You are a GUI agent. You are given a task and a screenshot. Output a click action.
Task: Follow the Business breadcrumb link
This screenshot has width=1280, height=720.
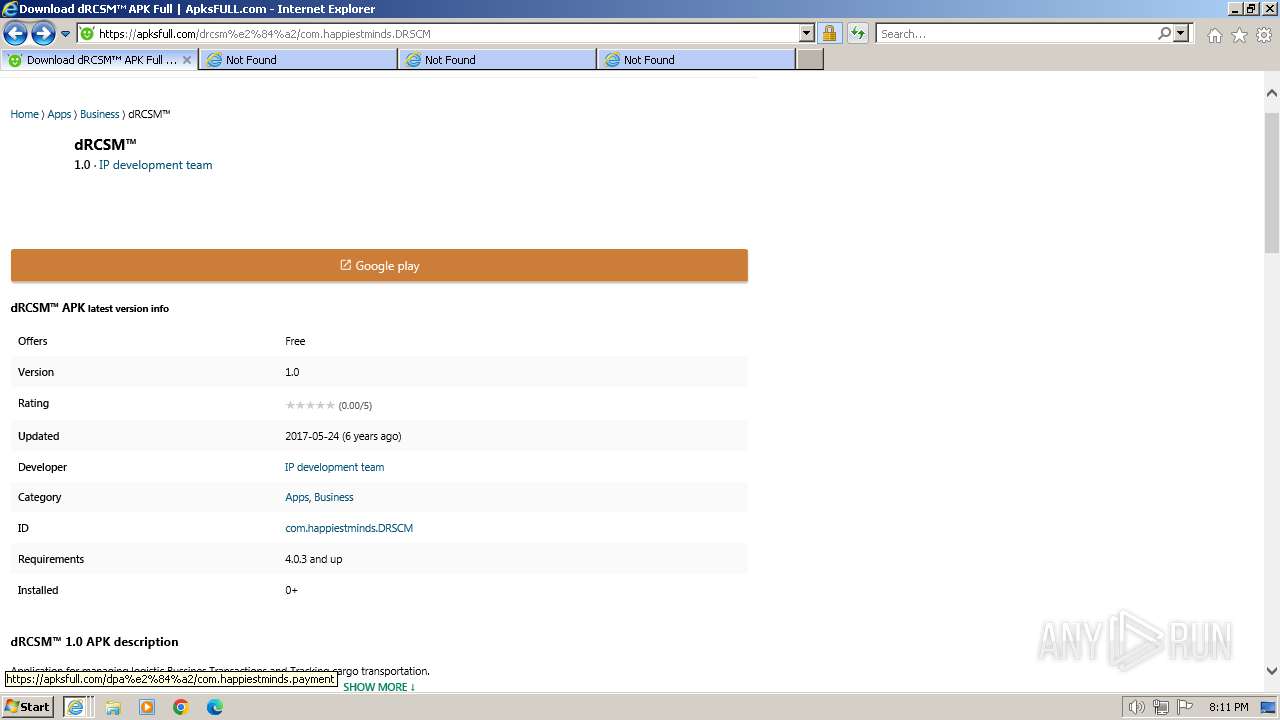(99, 114)
